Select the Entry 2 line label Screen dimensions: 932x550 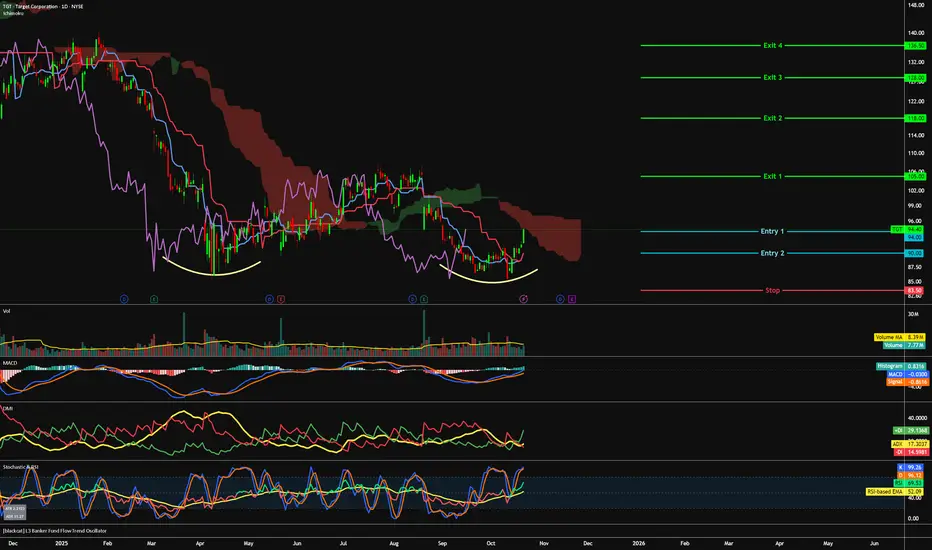click(x=772, y=253)
